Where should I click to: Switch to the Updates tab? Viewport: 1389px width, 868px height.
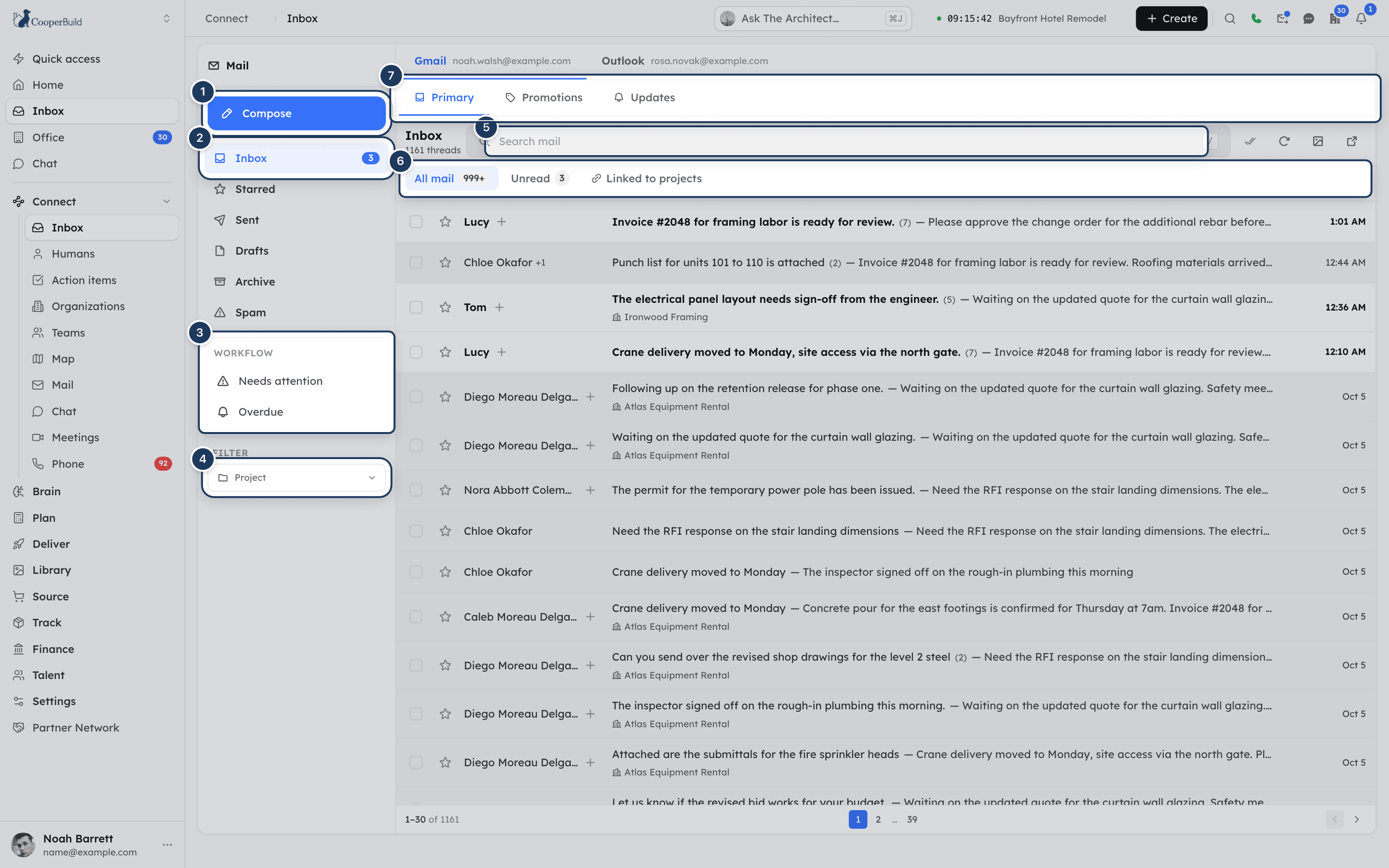click(644, 97)
